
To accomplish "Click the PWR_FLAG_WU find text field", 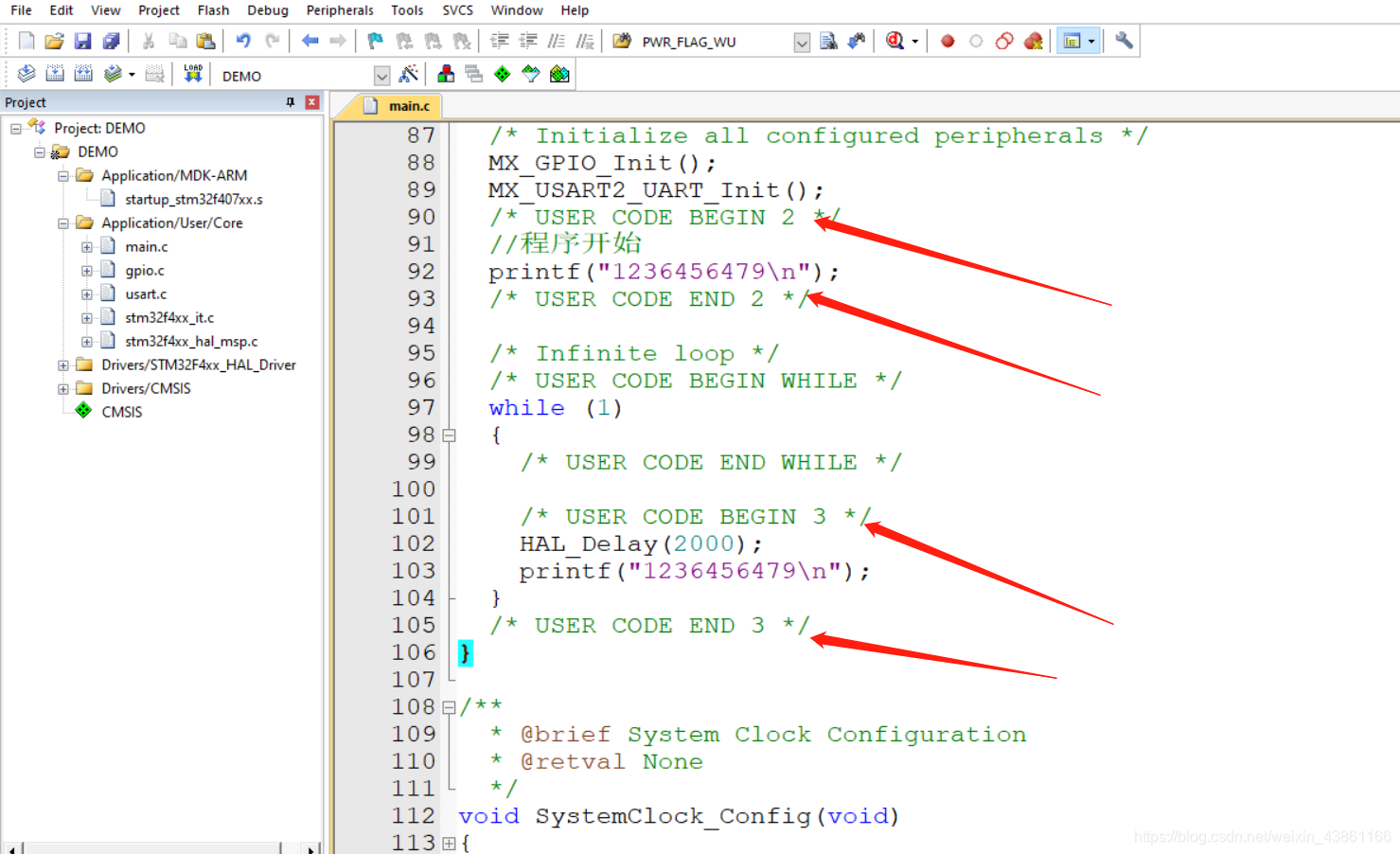I will [x=715, y=42].
